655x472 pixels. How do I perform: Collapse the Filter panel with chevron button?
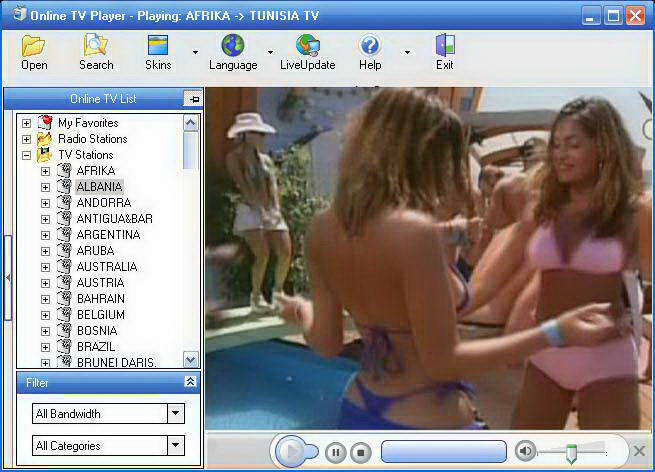point(190,381)
